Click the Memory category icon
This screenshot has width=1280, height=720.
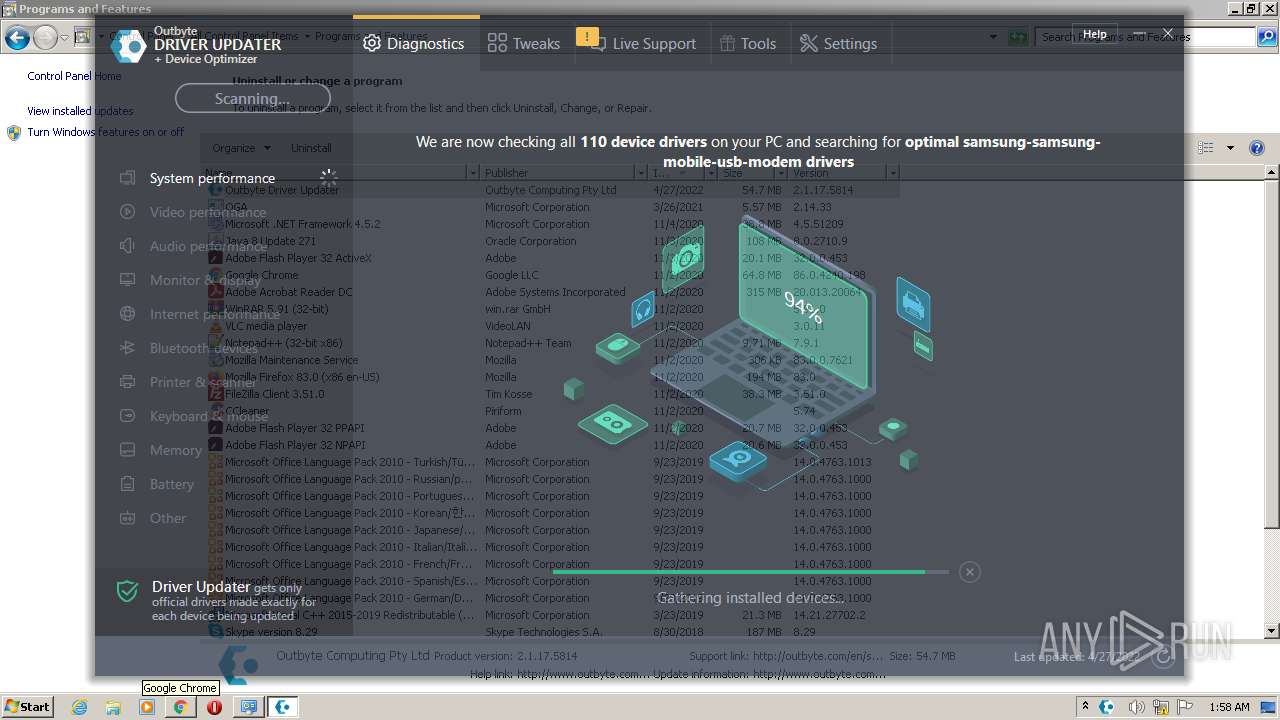coord(127,450)
